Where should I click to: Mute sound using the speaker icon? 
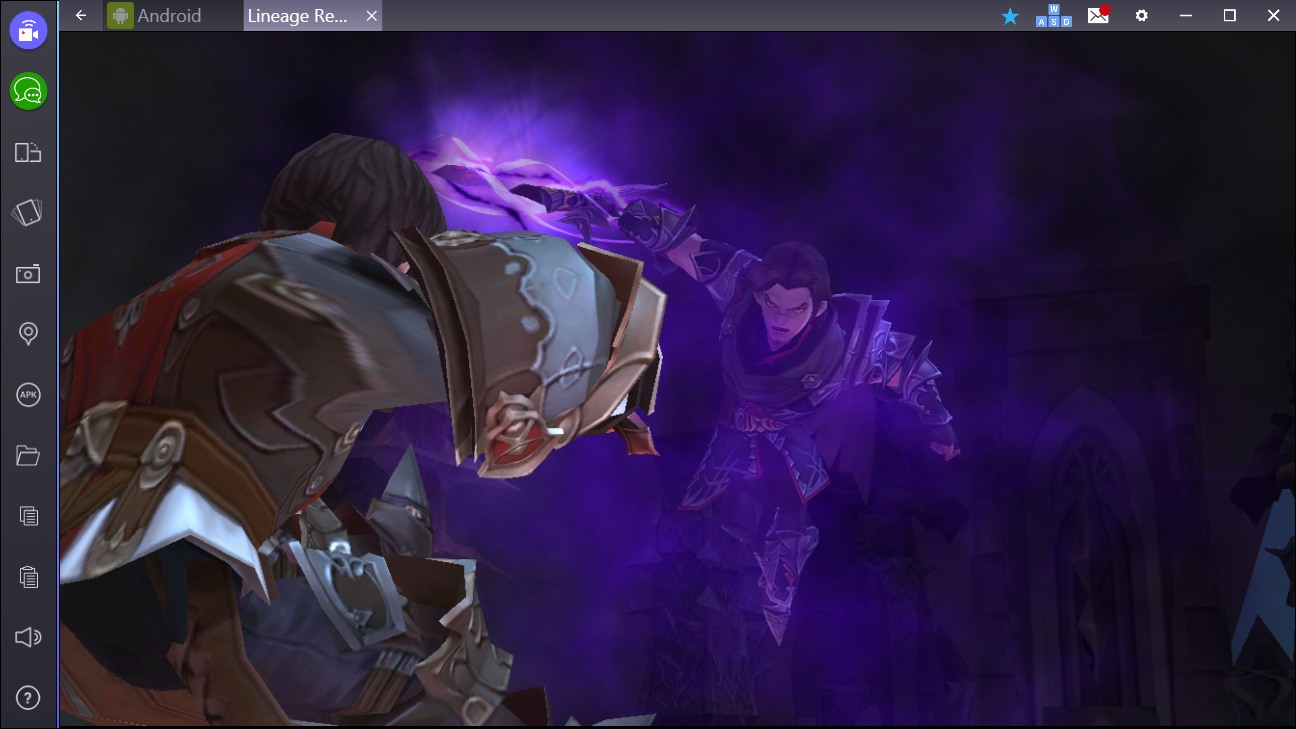28,637
